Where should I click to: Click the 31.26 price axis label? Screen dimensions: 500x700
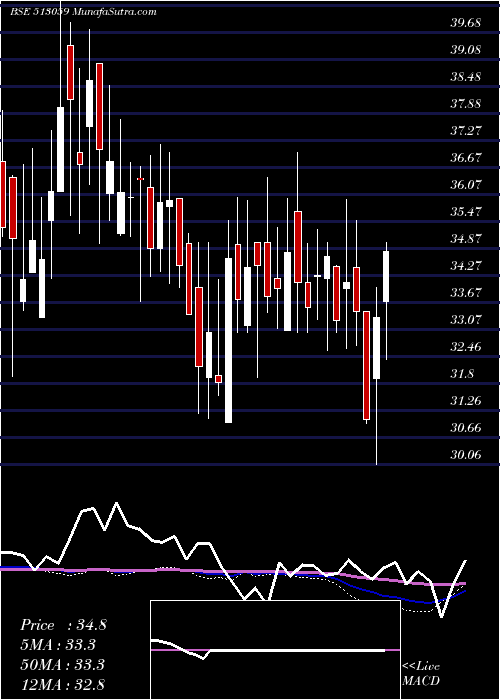466,400
